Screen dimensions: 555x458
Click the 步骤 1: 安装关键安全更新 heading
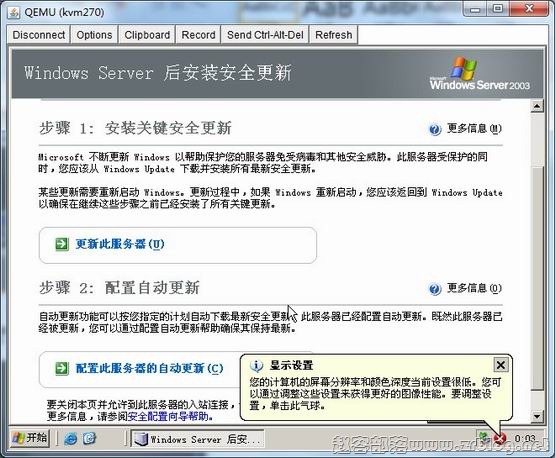tap(135, 128)
